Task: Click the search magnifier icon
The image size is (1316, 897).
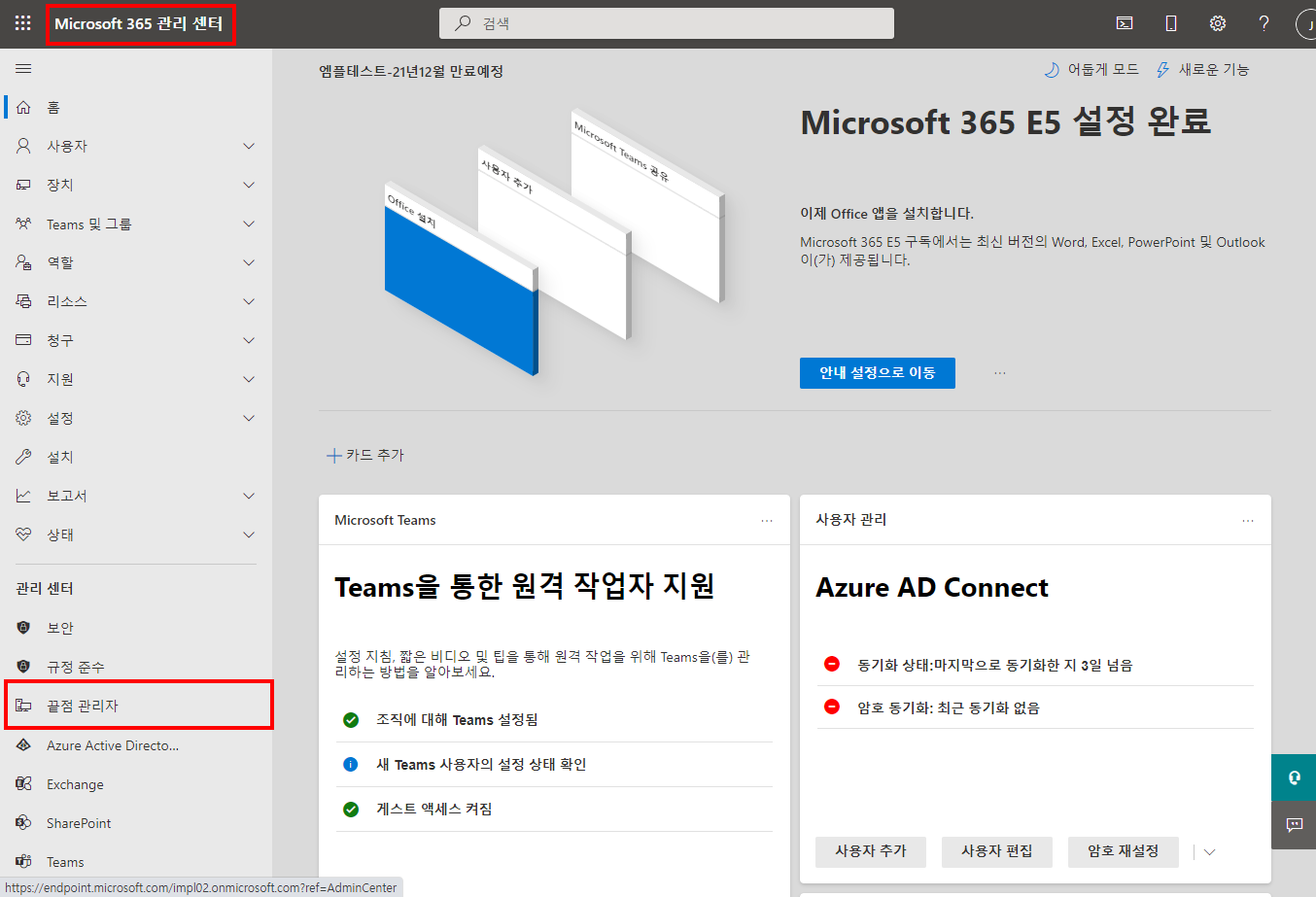Action: click(464, 23)
